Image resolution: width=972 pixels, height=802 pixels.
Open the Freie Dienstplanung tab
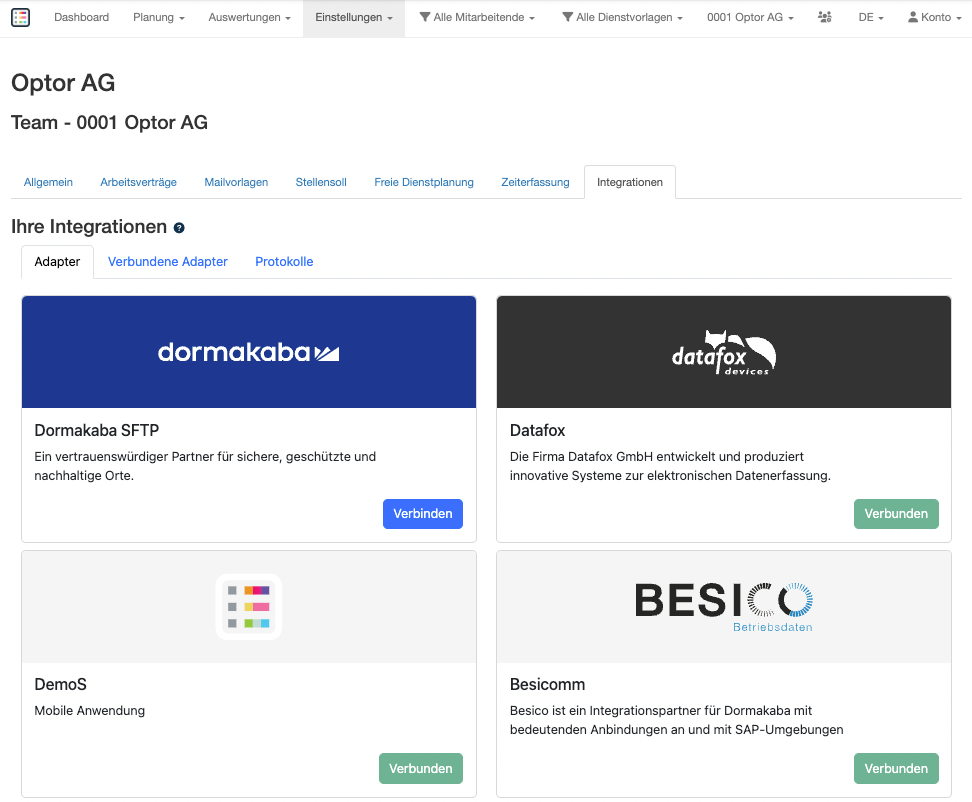click(x=424, y=182)
